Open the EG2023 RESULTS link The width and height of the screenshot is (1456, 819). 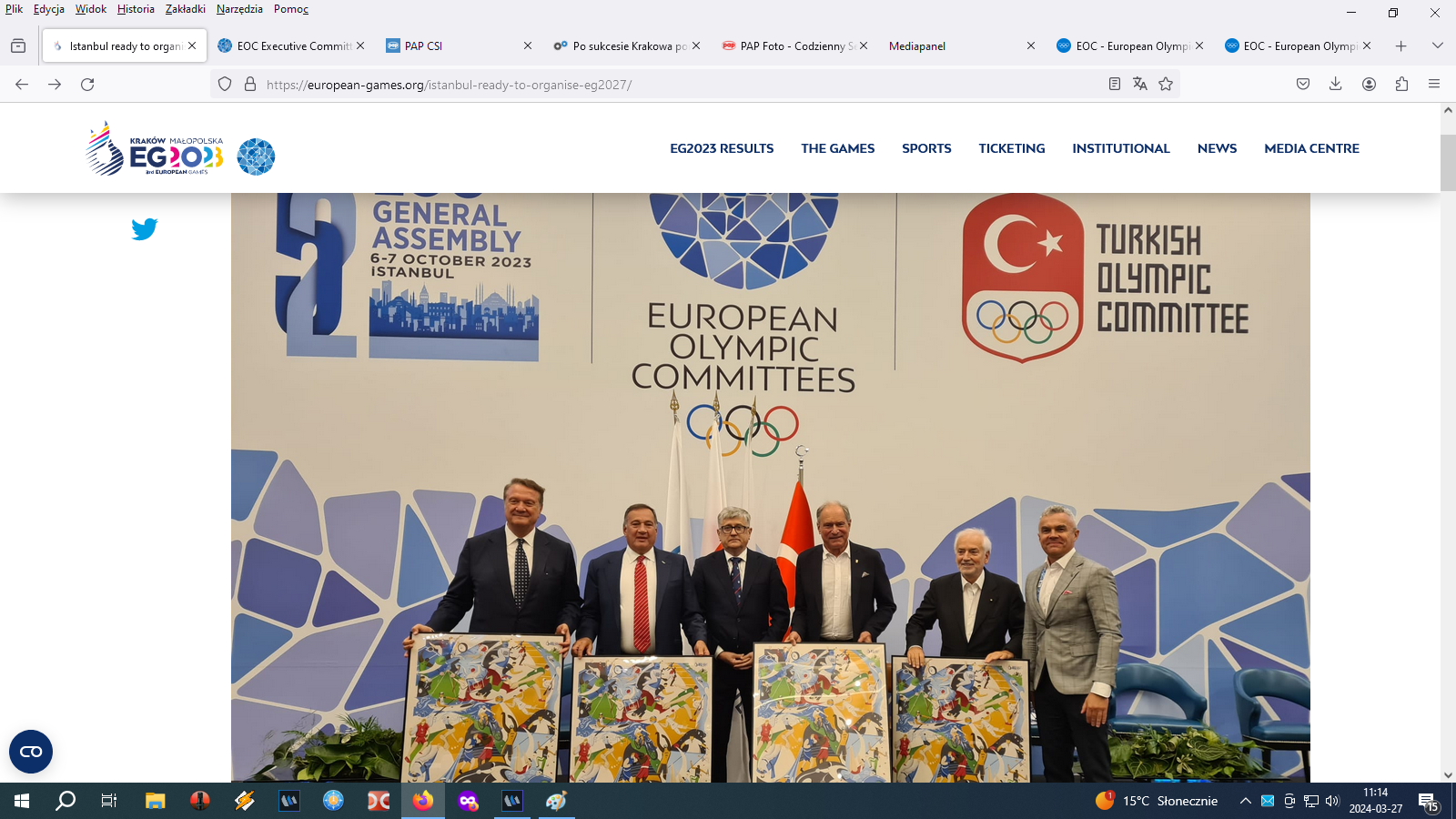(x=722, y=148)
